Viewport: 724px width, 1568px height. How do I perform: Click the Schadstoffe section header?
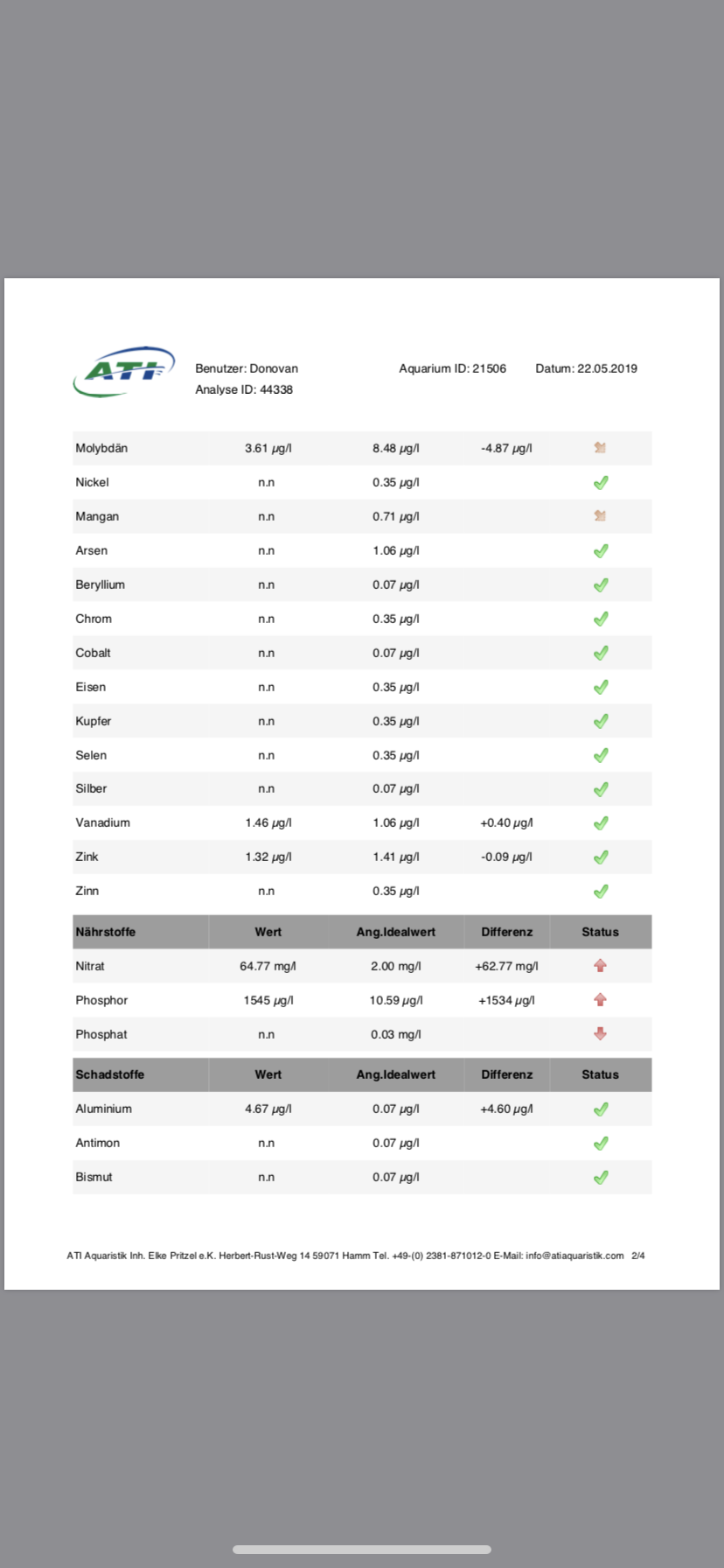(x=110, y=1074)
